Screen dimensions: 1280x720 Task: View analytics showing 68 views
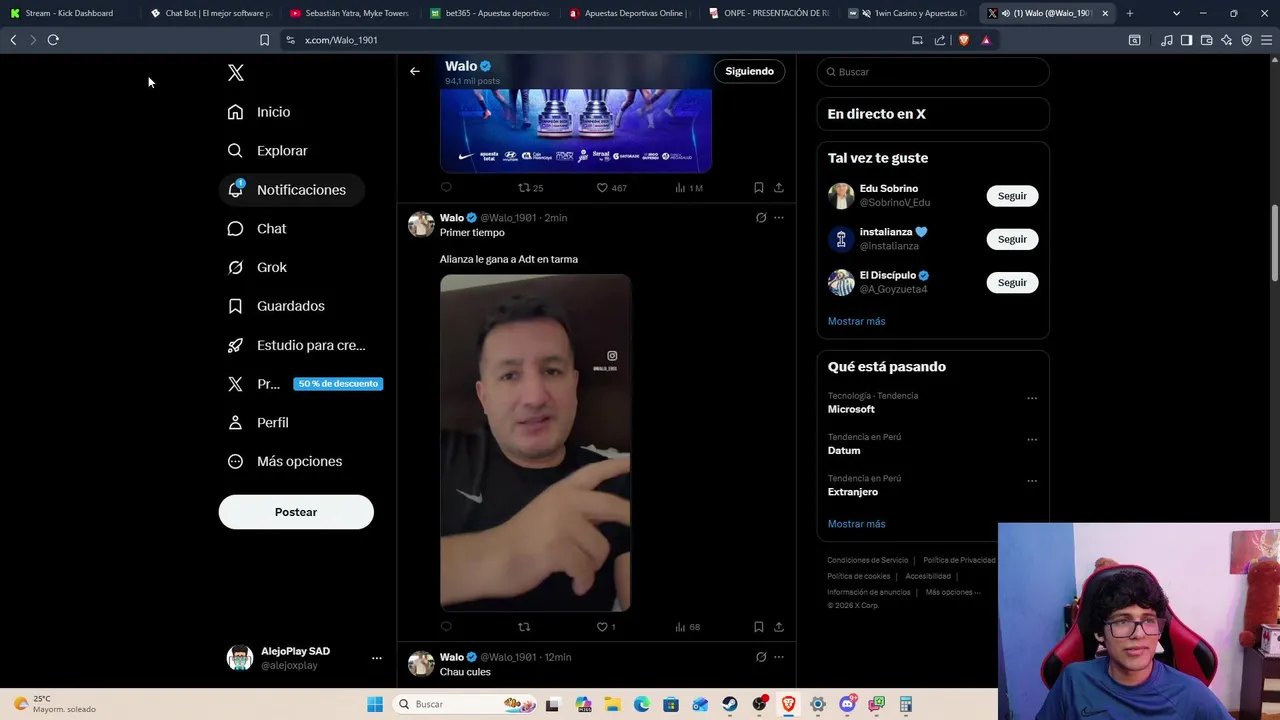click(687, 627)
